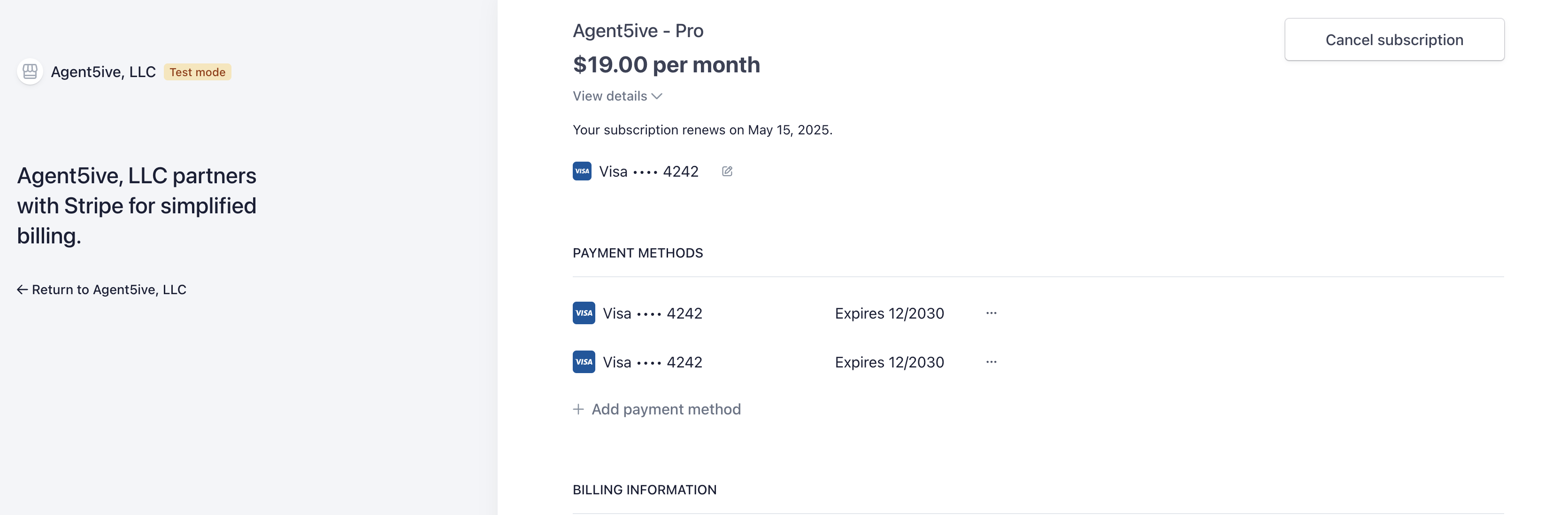
Task: Select the first Visa 4242 payment method row
Action: pyautogui.click(x=653, y=313)
